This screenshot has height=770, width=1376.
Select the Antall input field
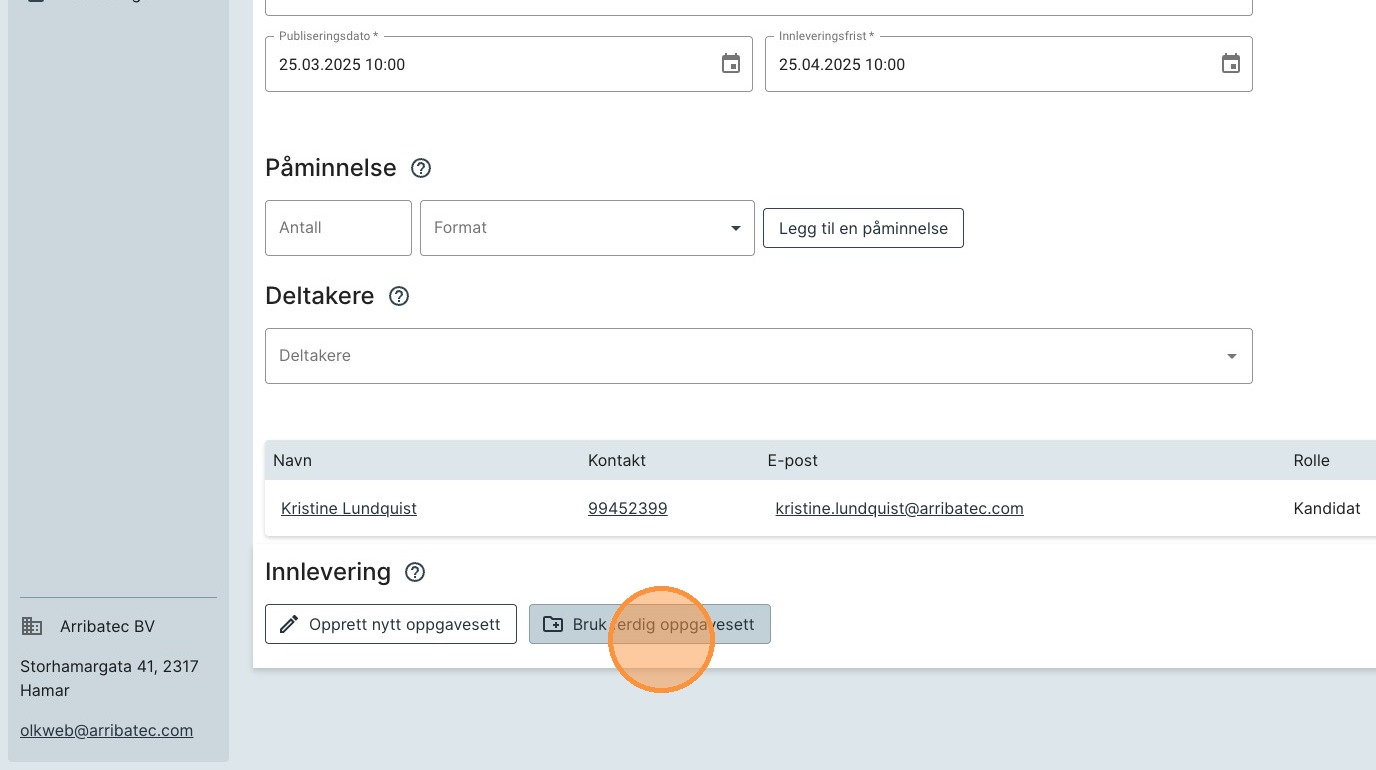coord(338,228)
